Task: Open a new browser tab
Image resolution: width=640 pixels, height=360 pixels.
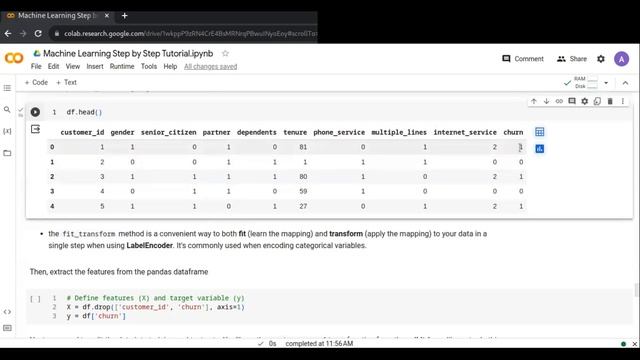Action: [x=124, y=16]
